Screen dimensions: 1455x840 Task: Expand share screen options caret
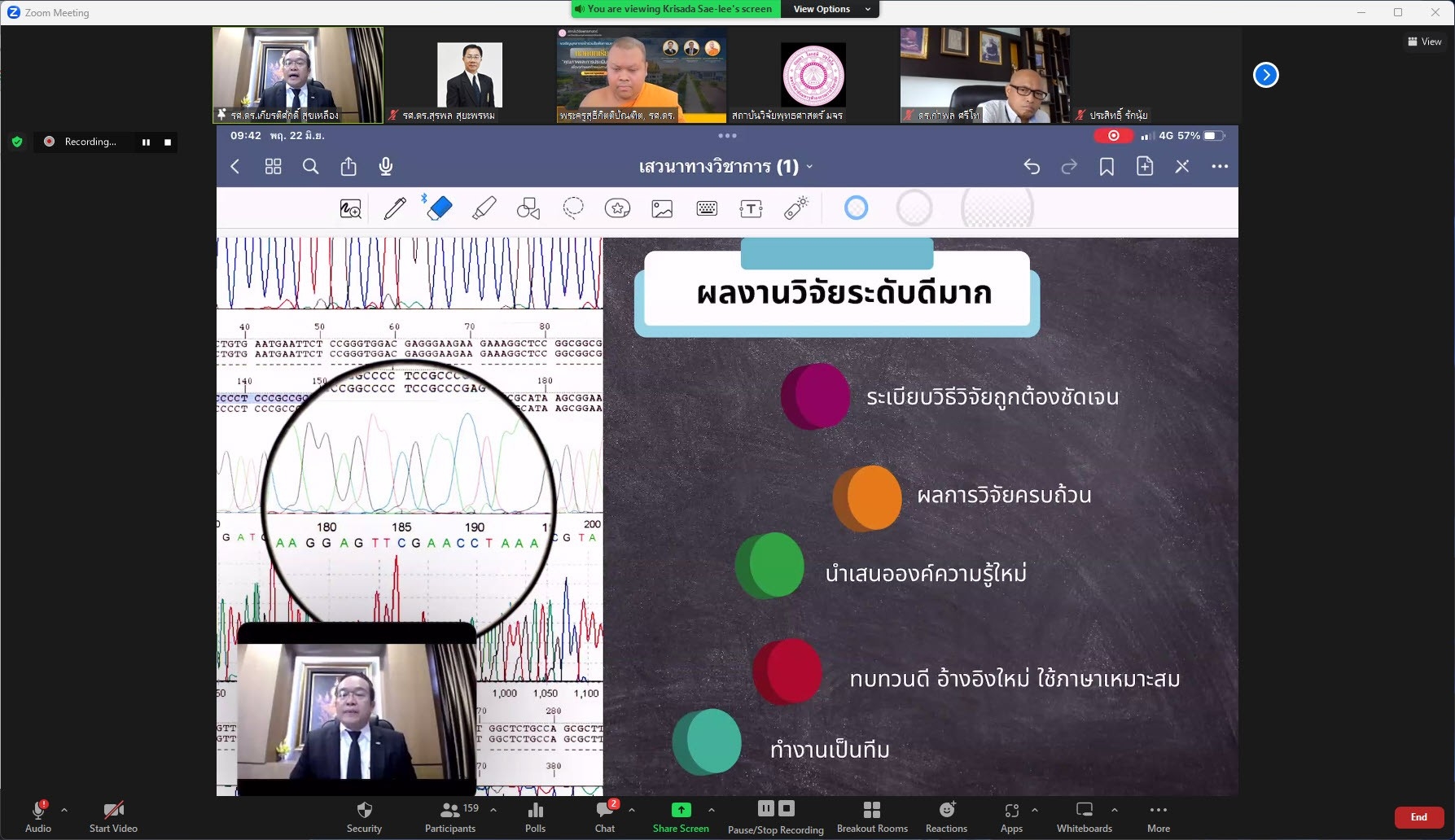tap(712, 810)
